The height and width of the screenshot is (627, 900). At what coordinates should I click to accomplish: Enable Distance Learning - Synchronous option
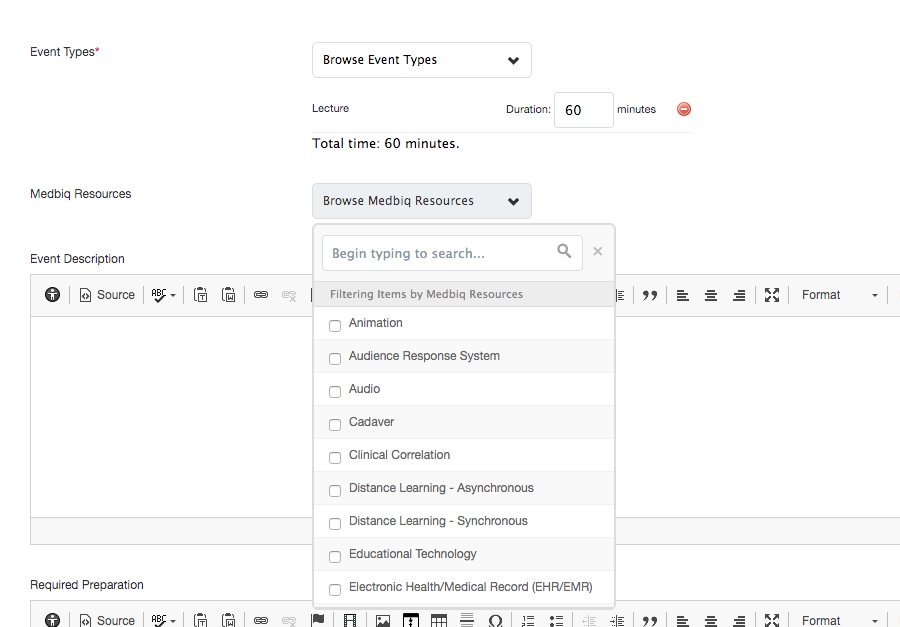[335, 523]
